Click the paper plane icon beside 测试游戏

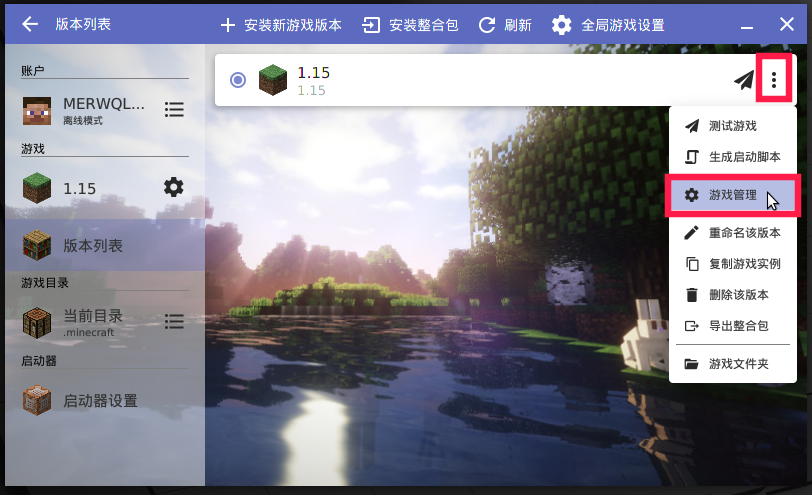pos(692,126)
